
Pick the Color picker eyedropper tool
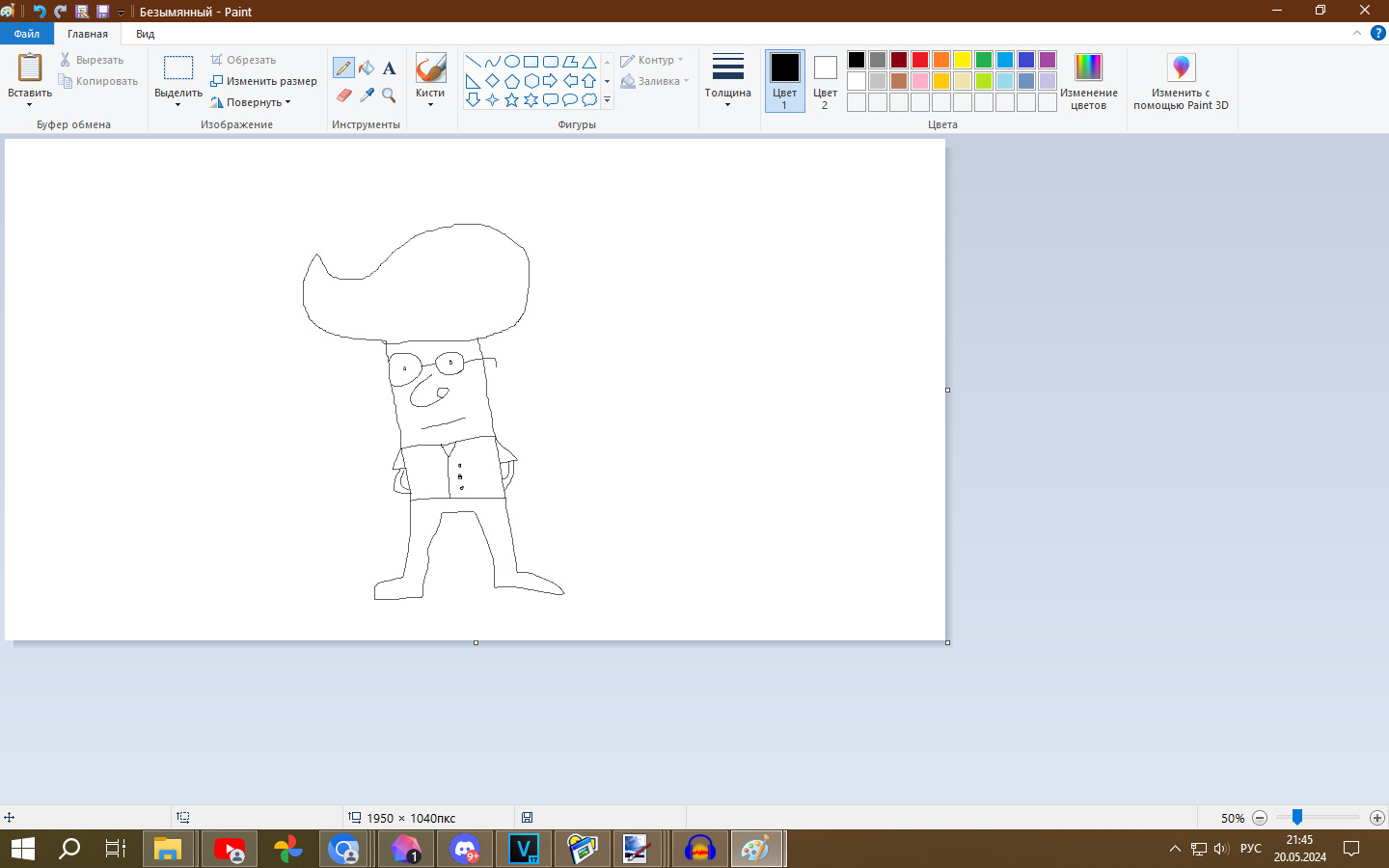pyautogui.click(x=367, y=95)
